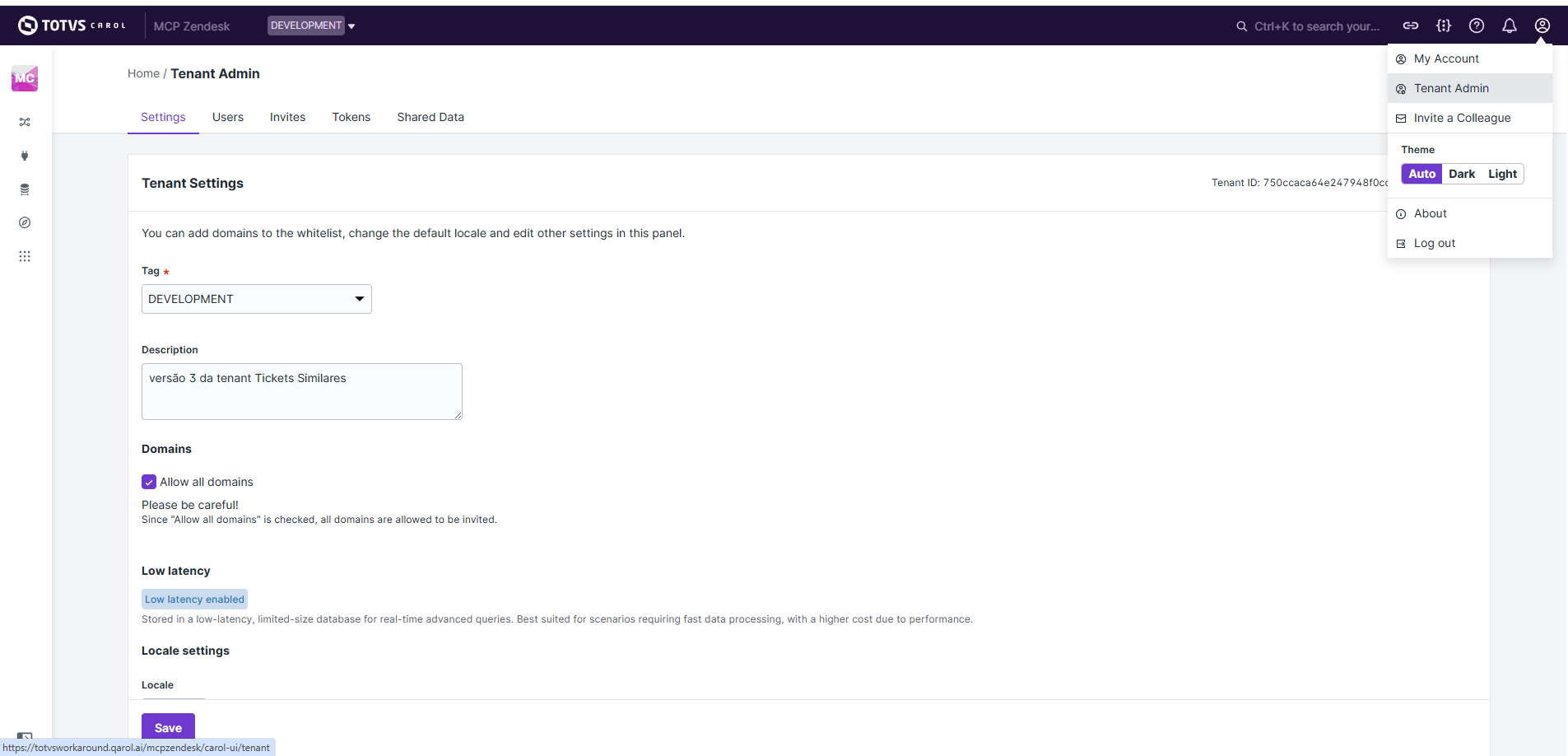Viewport: 1568px width, 756px height.
Task: Switch to the Users tab
Action: click(227, 117)
